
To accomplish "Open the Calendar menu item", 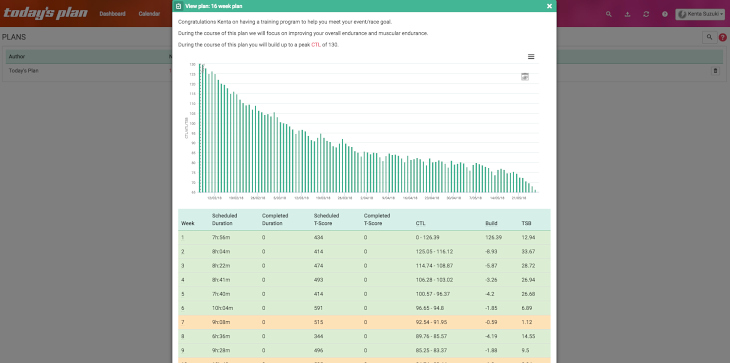I will (149, 14).
